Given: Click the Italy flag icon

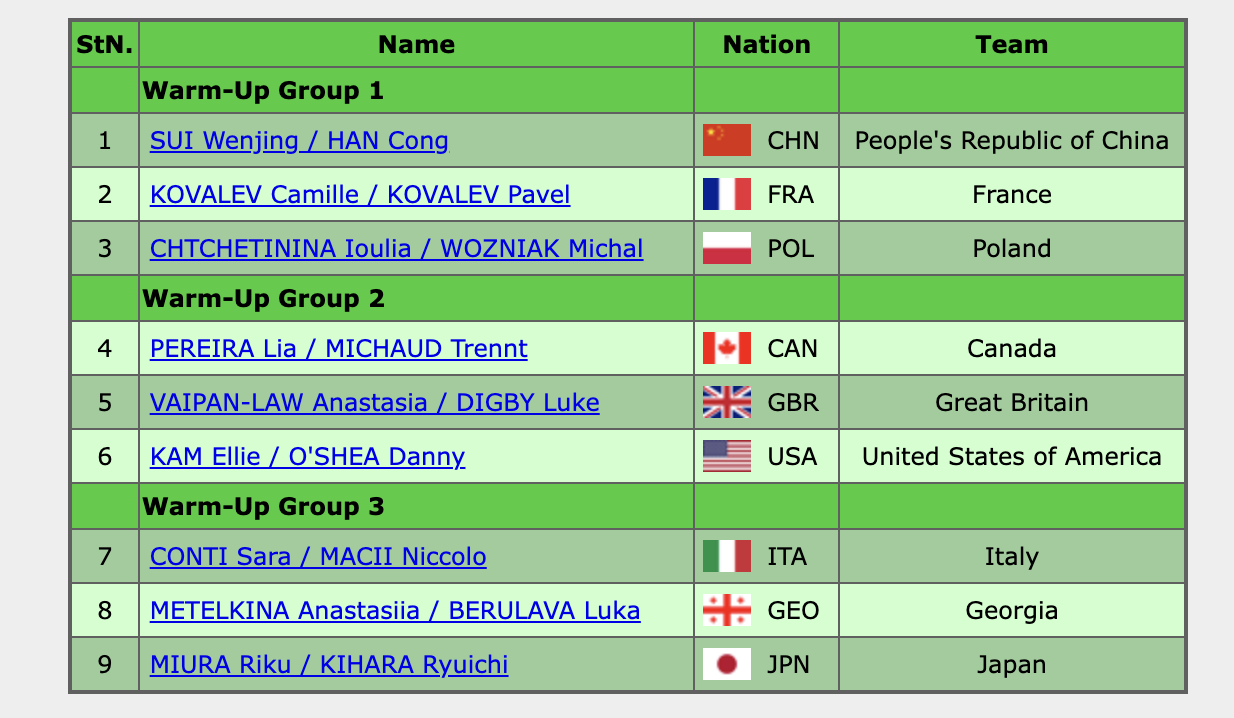Looking at the screenshot, I should (x=727, y=557).
